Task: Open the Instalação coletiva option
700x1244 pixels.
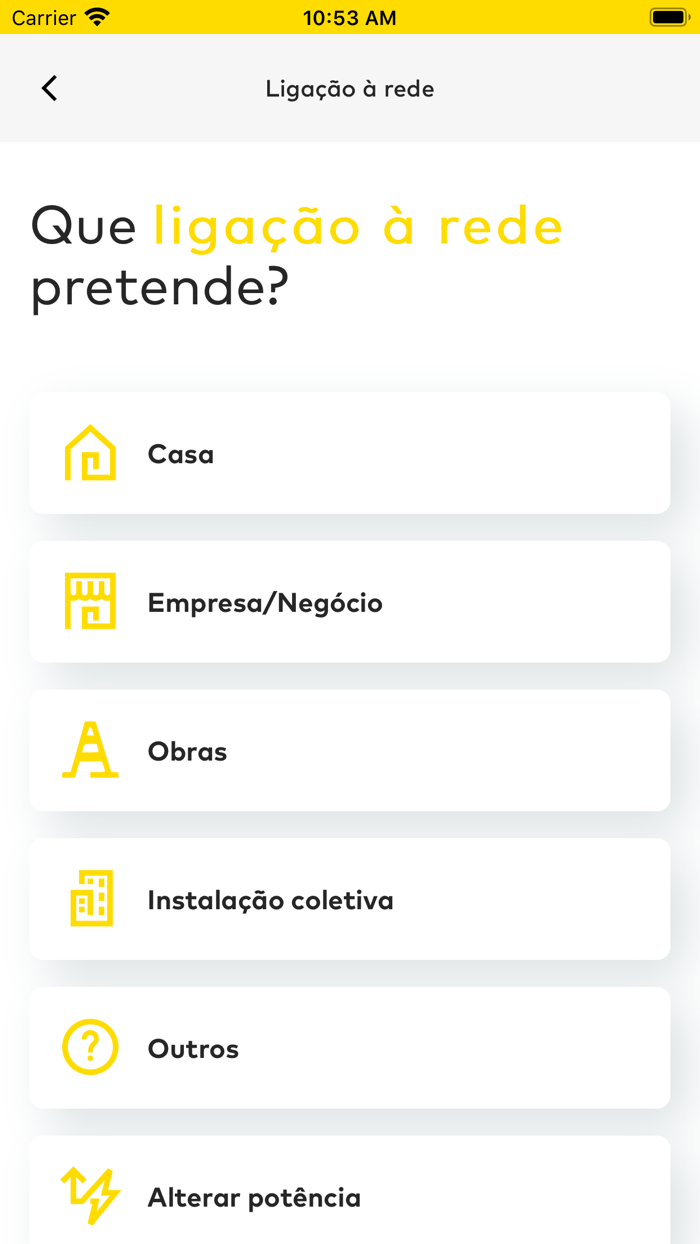Action: [x=350, y=899]
